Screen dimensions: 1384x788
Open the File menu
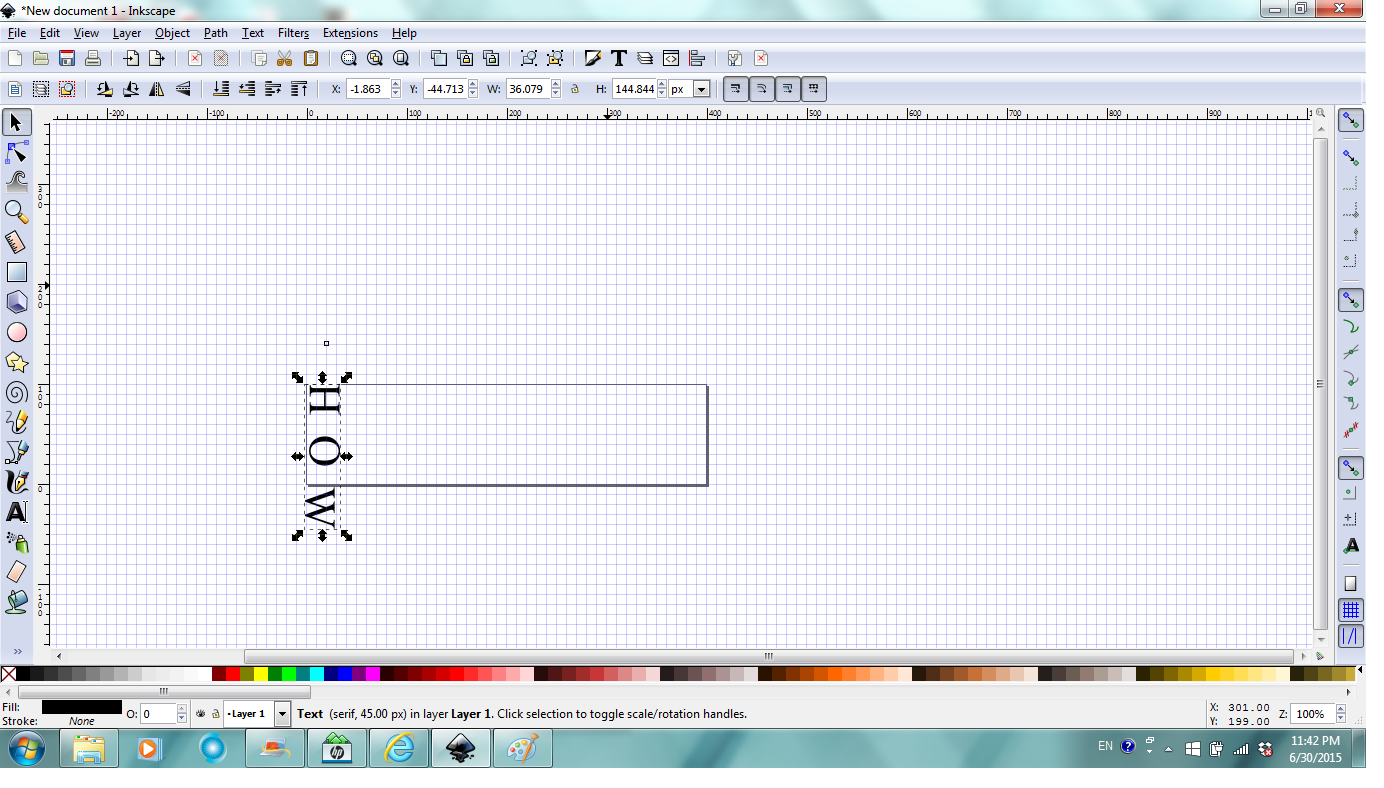click(x=16, y=33)
